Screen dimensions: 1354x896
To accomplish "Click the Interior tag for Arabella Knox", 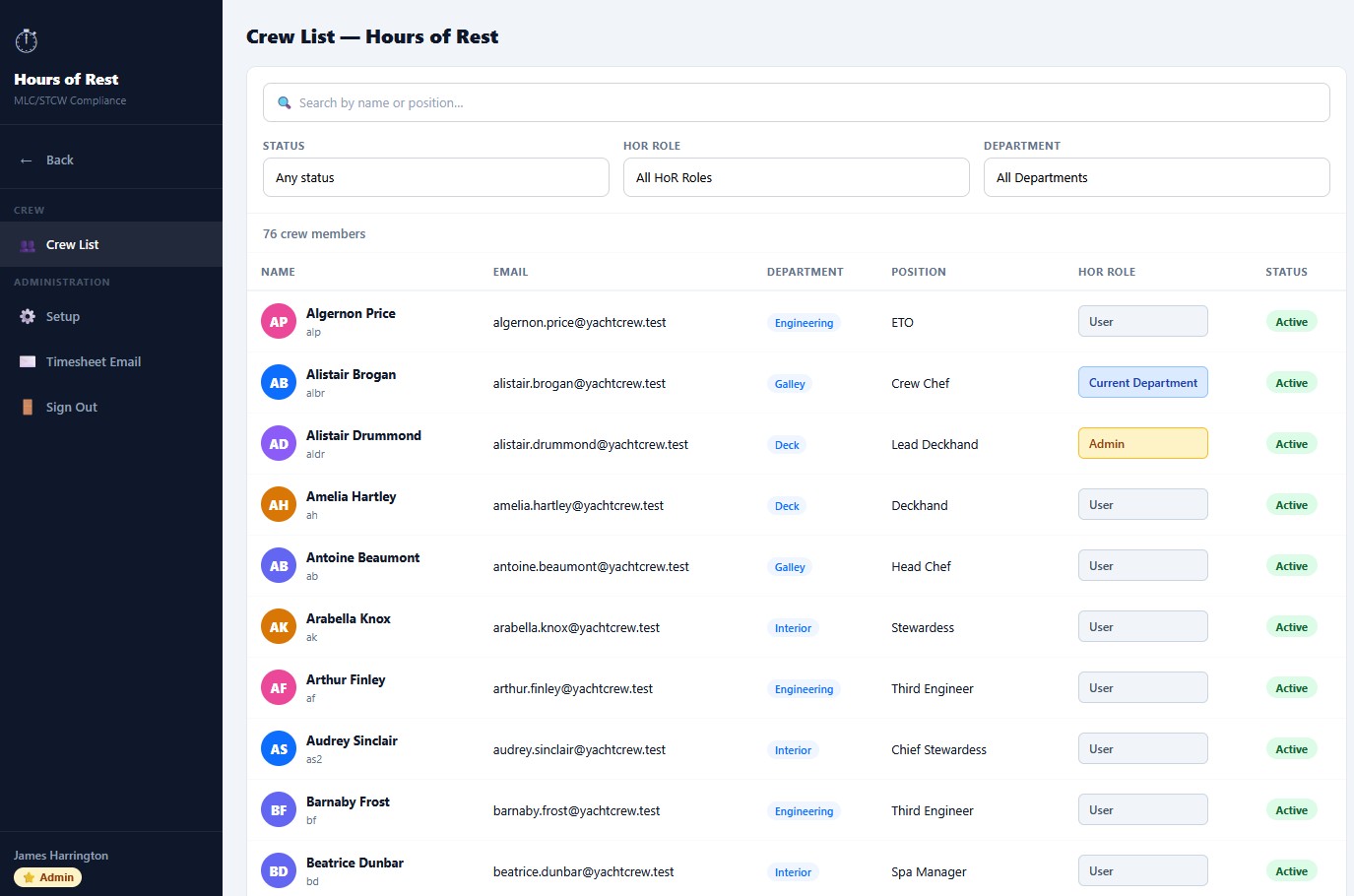I will click(x=793, y=628).
